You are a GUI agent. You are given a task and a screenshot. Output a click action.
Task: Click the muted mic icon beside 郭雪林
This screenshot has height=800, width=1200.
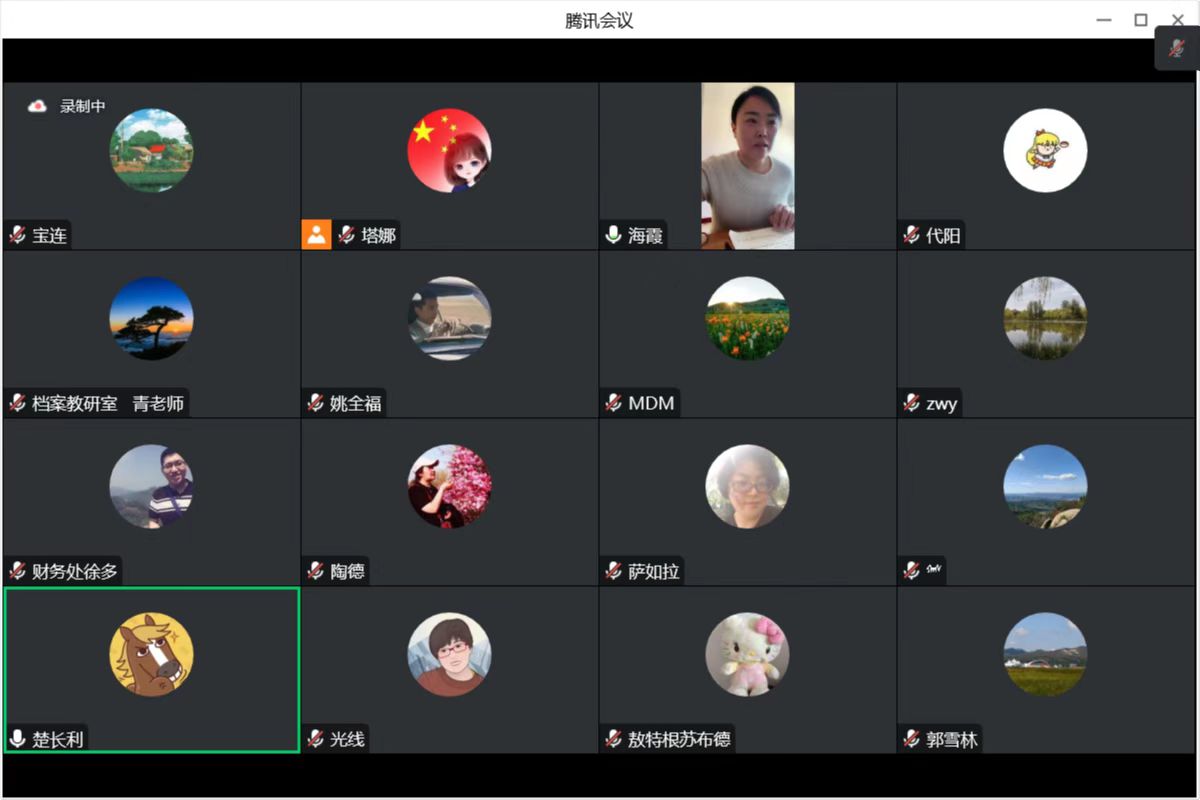coord(911,740)
